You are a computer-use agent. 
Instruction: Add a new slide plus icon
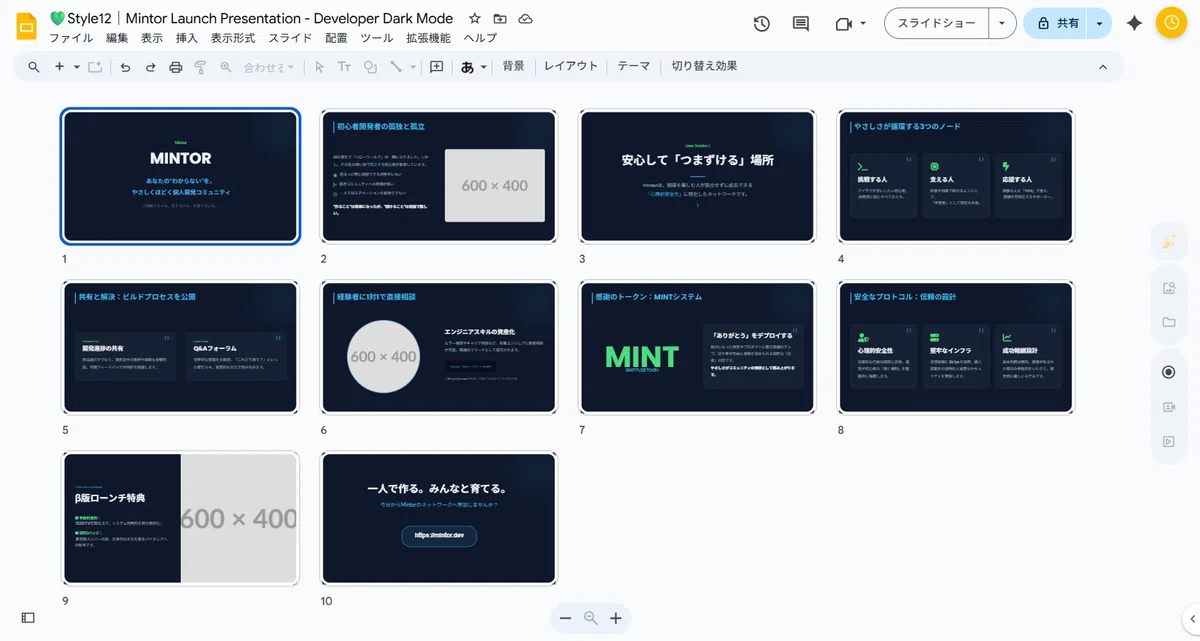(x=59, y=67)
